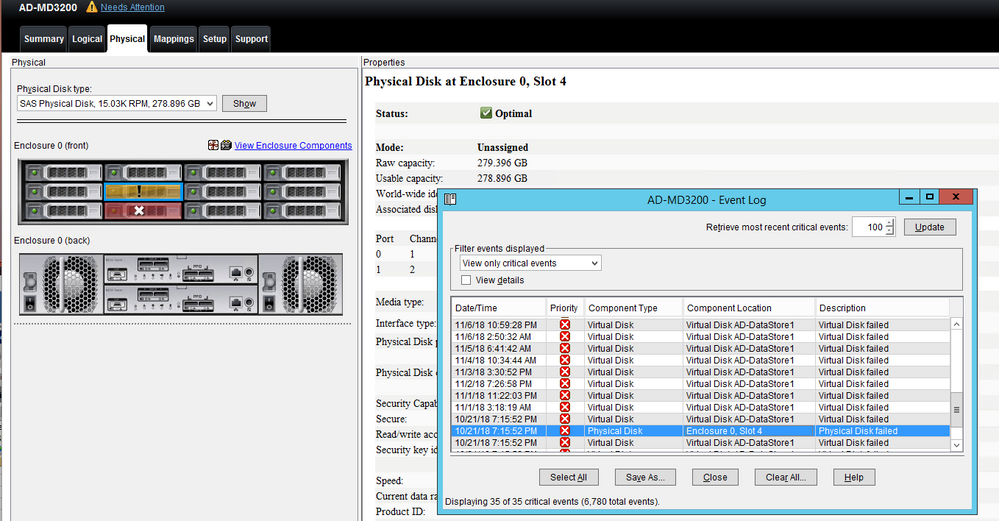
Task: Open the View only critical events dropdown
Action: (x=530, y=263)
